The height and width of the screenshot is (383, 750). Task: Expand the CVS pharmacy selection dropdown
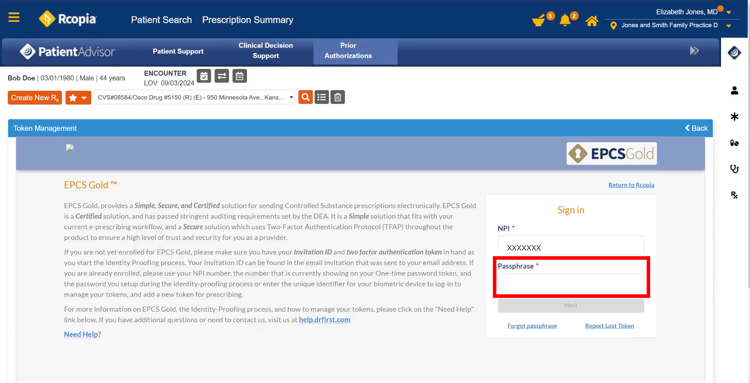[195, 98]
